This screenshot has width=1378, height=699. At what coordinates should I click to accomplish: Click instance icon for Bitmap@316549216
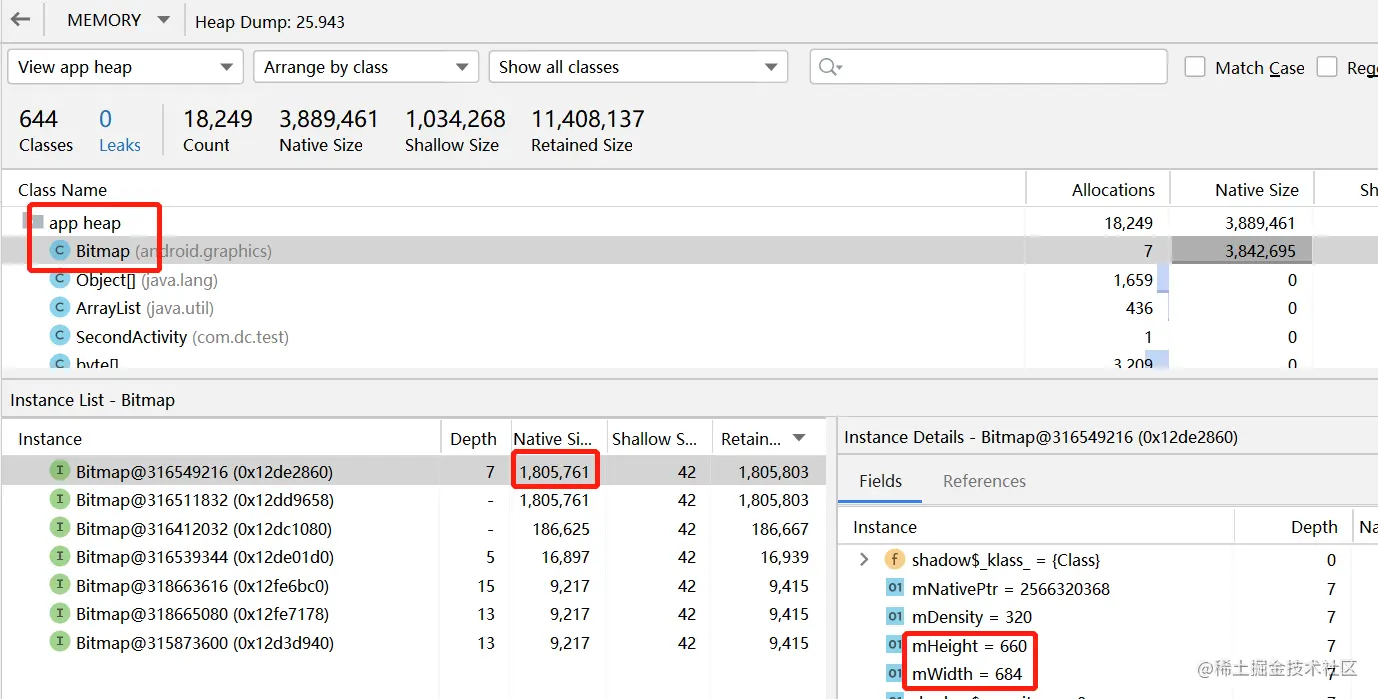[x=59, y=471]
